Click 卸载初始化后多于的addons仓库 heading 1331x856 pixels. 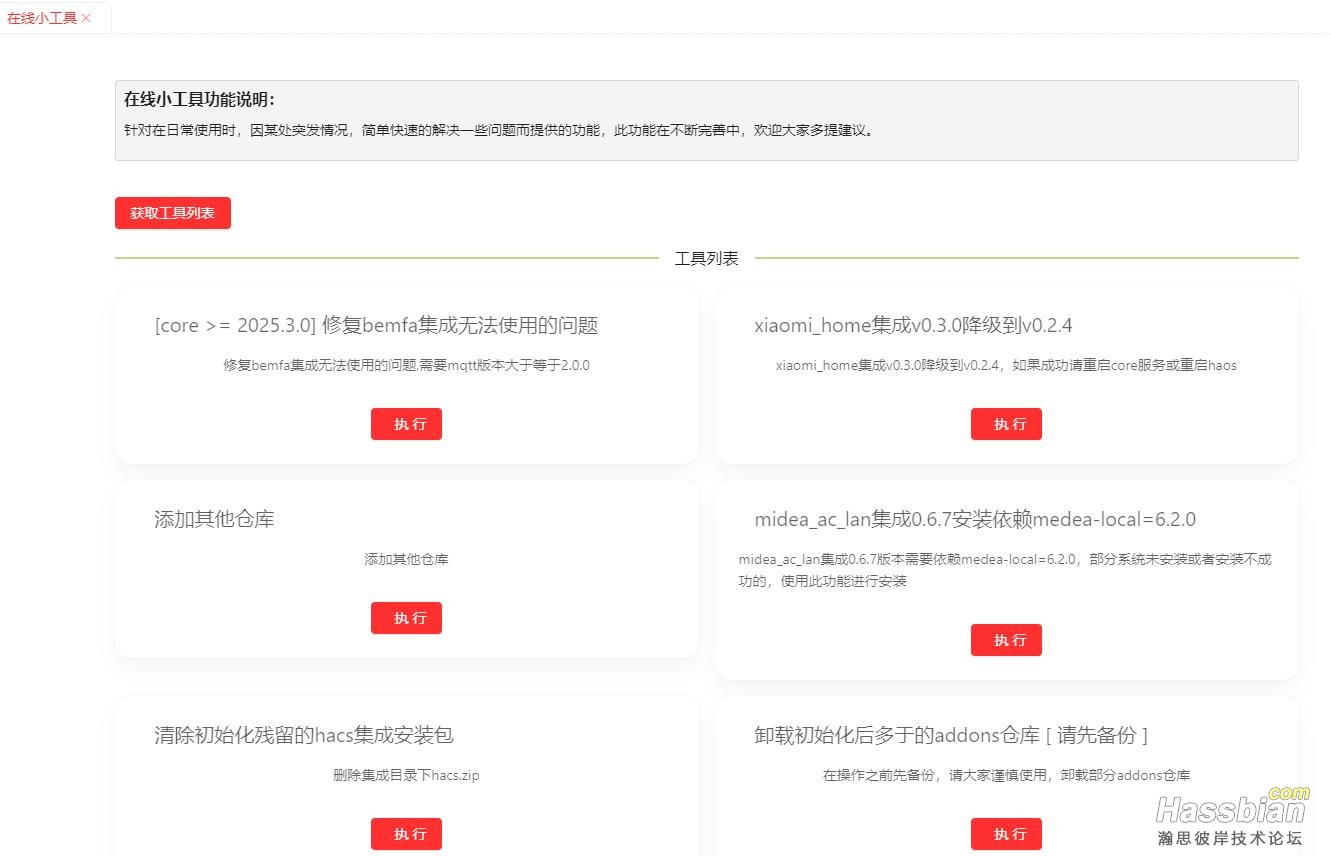point(951,735)
